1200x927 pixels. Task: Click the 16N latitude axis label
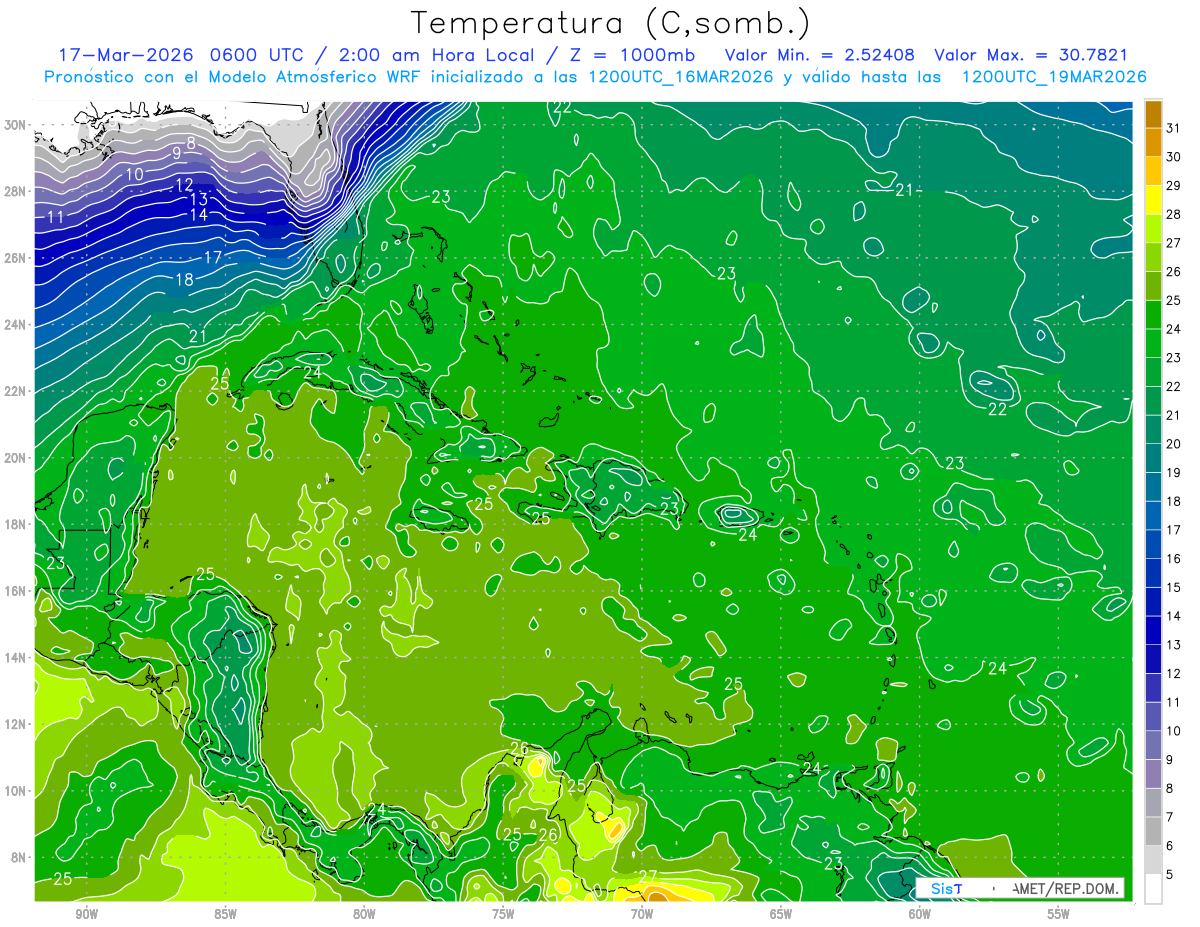[x=15, y=591]
